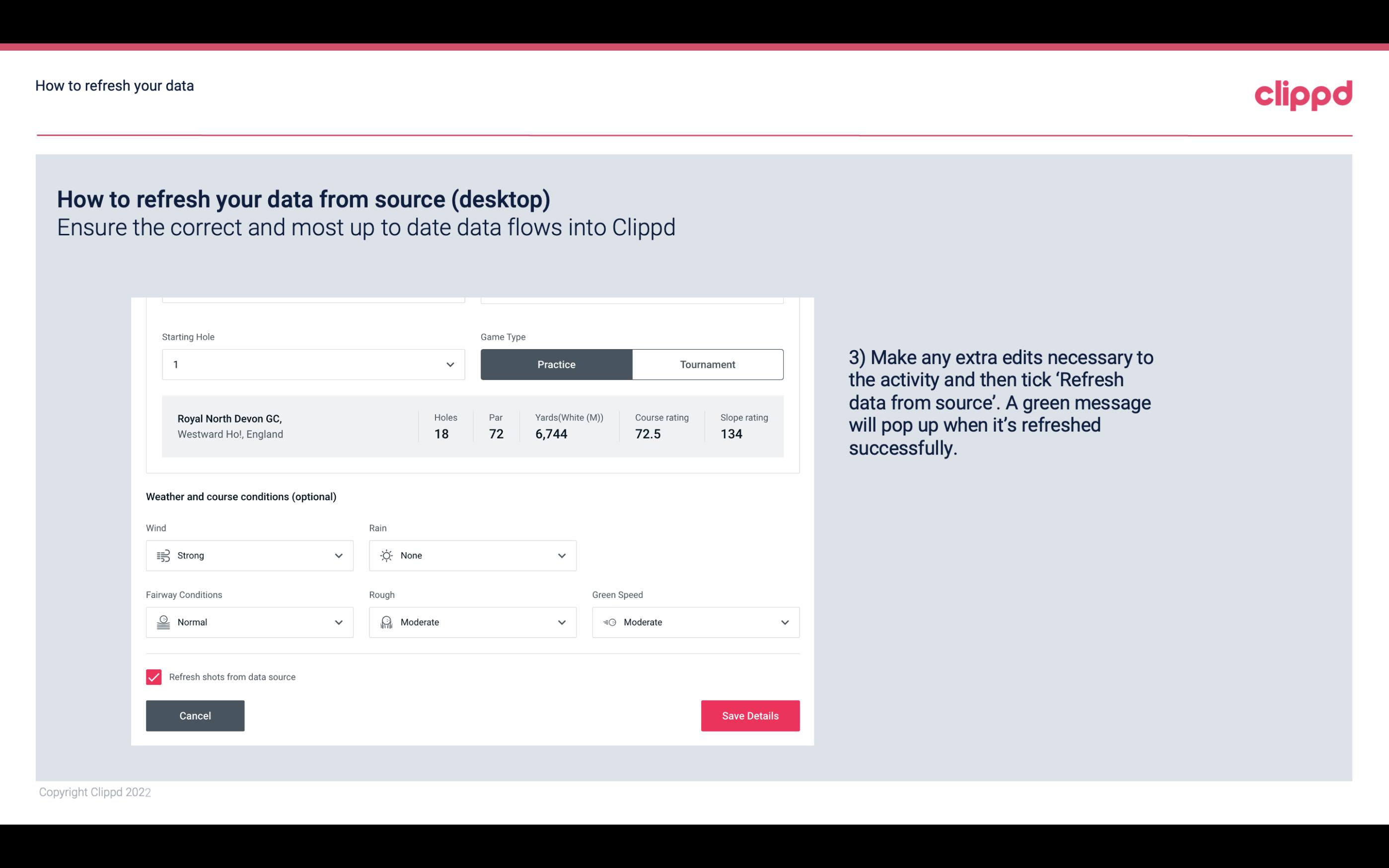Click Cancel button
Image resolution: width=1389 pixels, height=868 pixels.
195,715
